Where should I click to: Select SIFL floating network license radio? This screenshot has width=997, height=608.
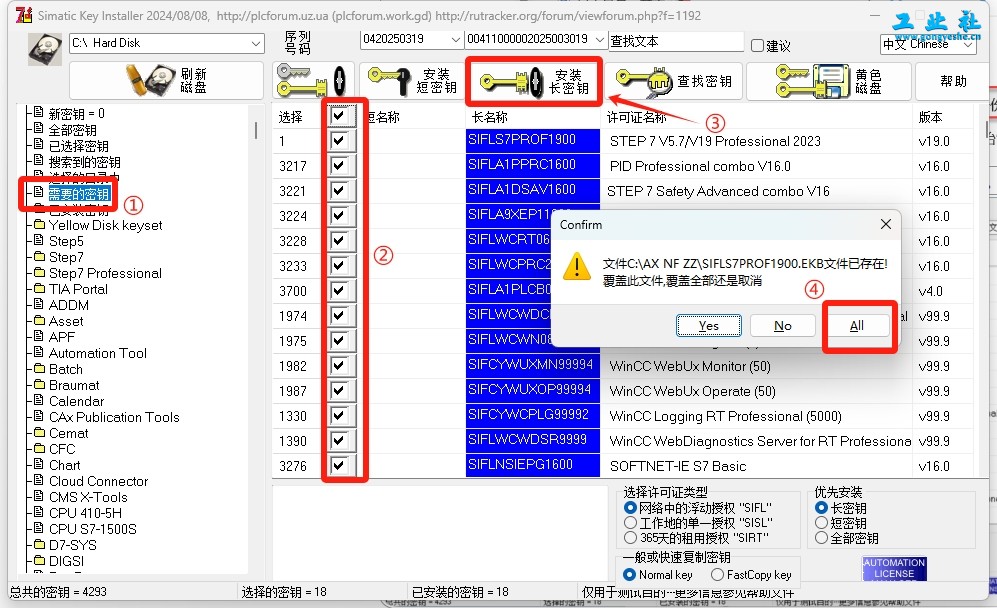click(x=630, y=508)
